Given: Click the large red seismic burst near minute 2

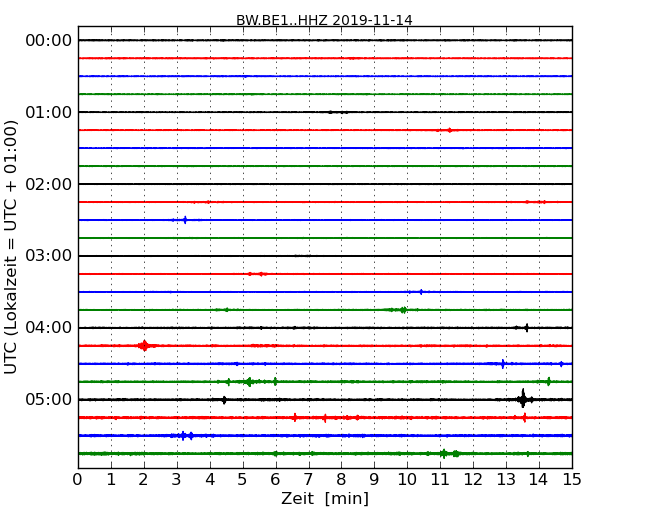Looking at the screenshot, I should pos(144,345).
